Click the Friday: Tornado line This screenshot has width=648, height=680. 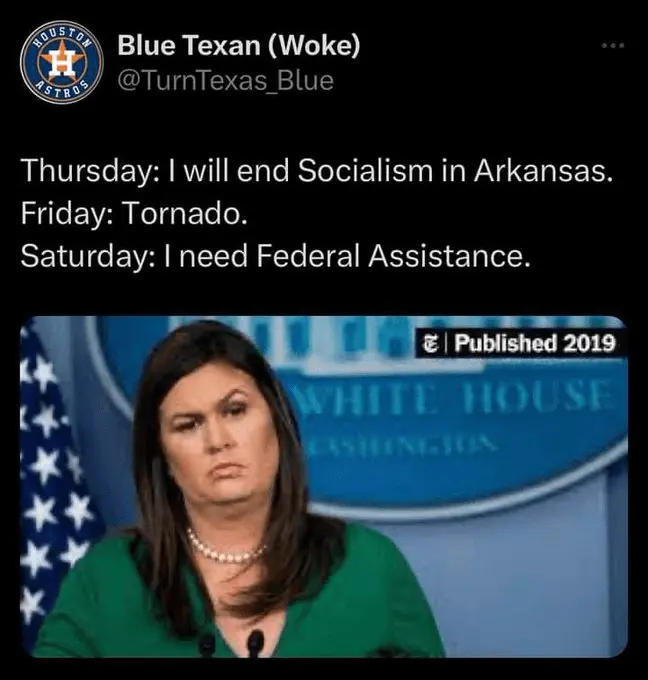[x=134, y=213]
